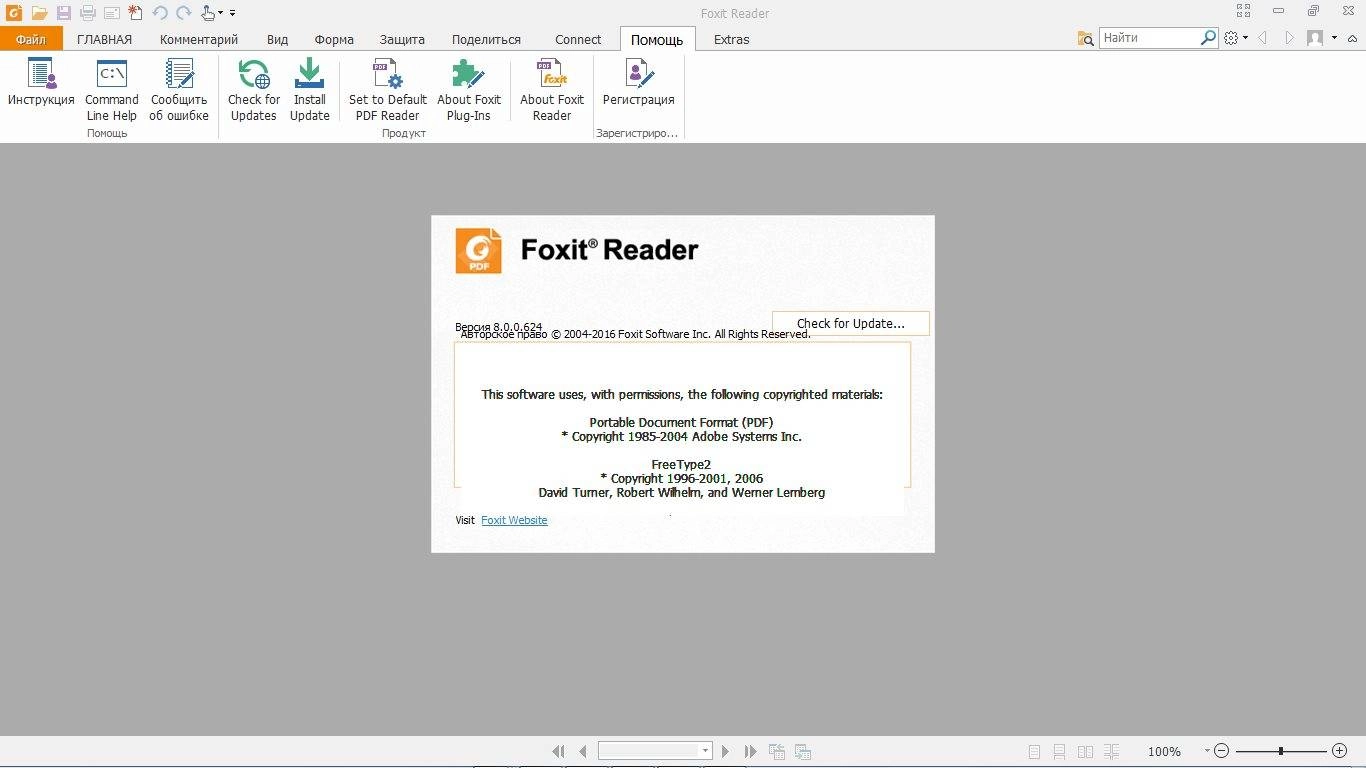1366x768 pixels.
Task: Click the zoom slider handle
Action: [1281, 751]
